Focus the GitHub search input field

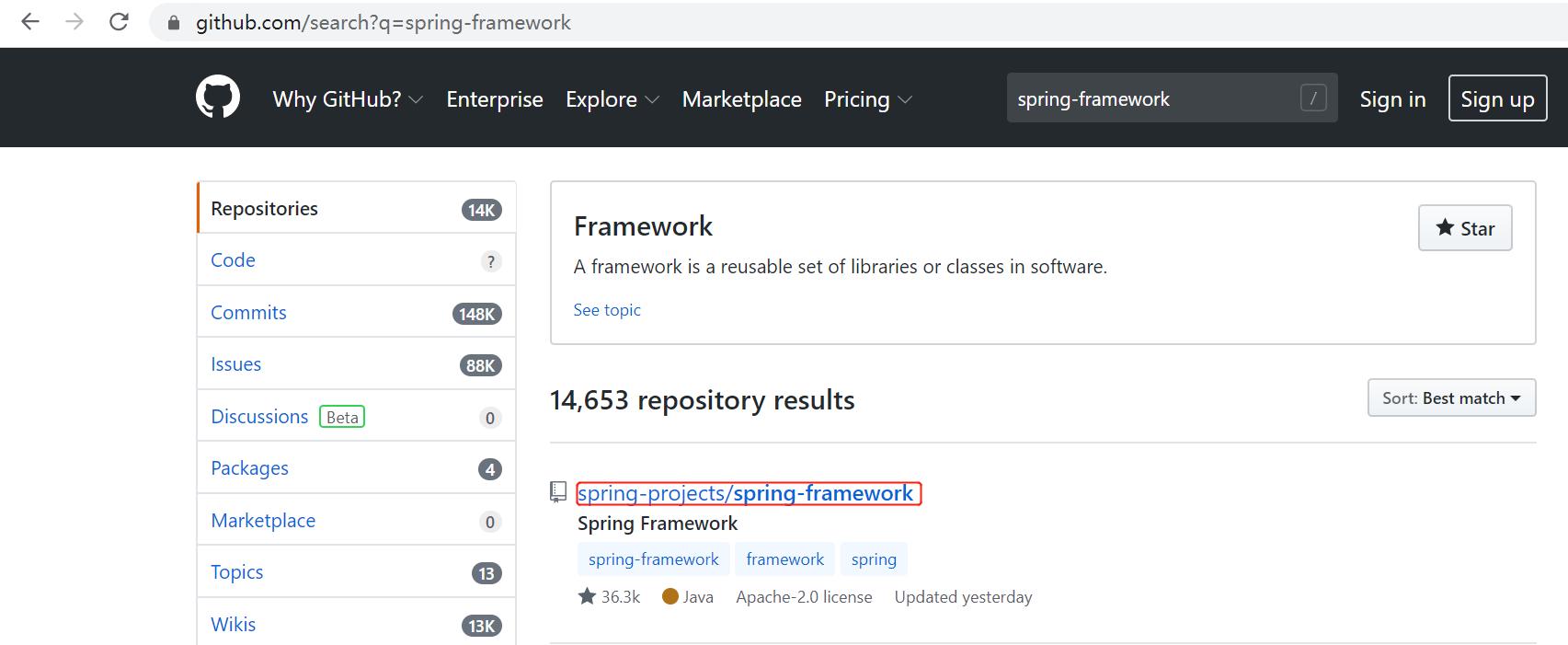[x=1150, y=98]
